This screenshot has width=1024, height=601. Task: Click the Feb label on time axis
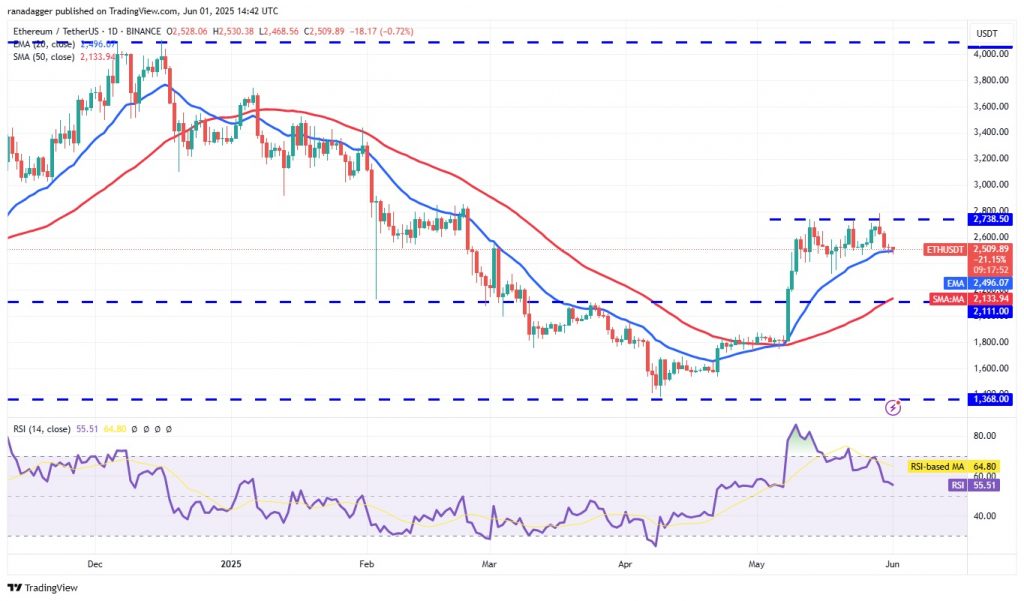[367, 564]
